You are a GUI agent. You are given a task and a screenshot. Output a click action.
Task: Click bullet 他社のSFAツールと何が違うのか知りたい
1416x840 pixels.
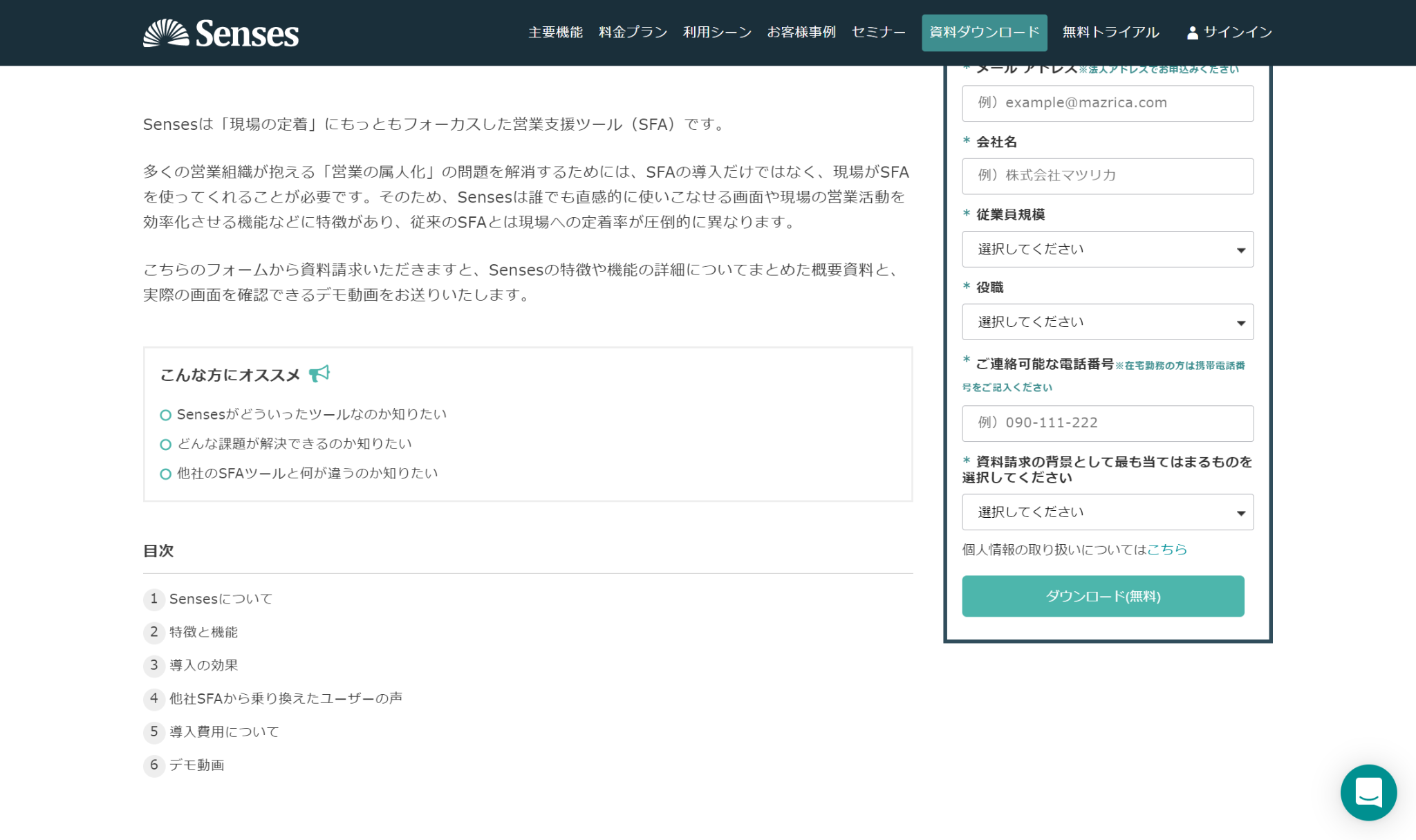point(308,474)
